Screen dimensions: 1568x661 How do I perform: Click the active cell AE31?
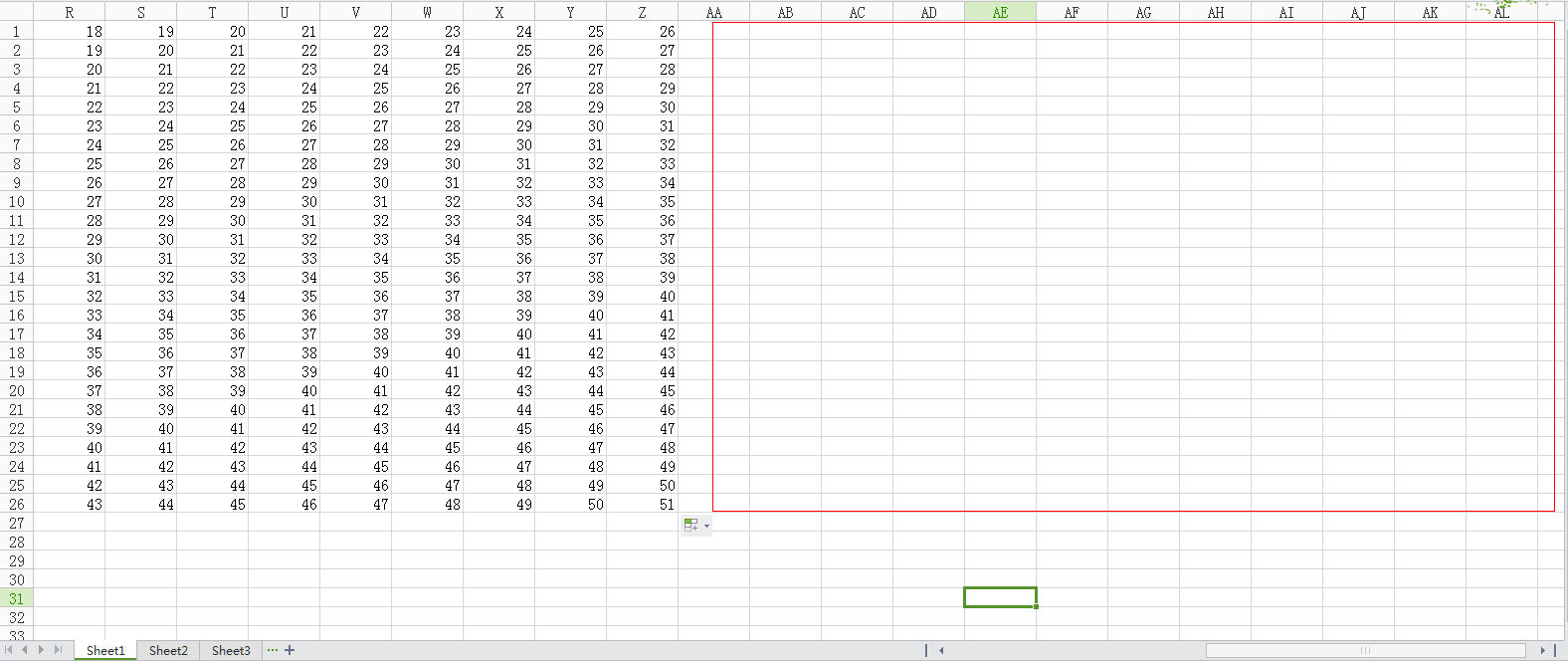pos(1001,597)
